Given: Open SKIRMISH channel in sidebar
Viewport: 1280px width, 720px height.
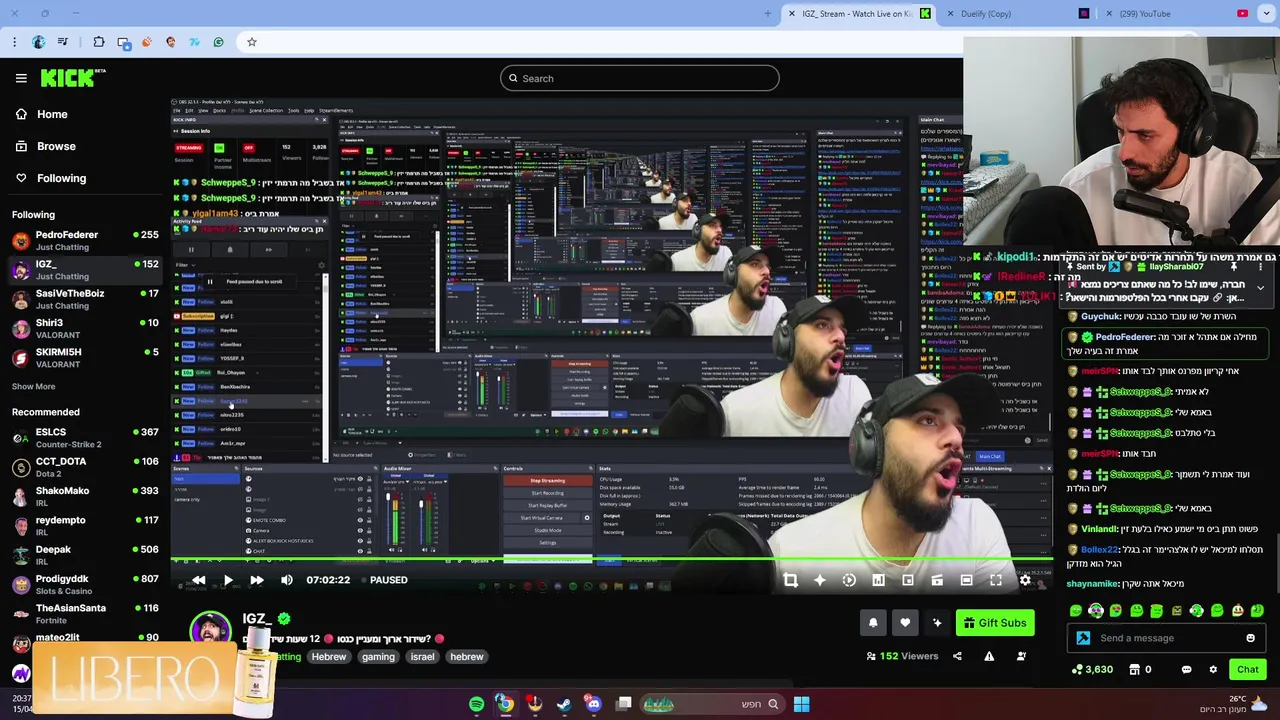Looking at the screenshot, I should (x=84, y=357).
